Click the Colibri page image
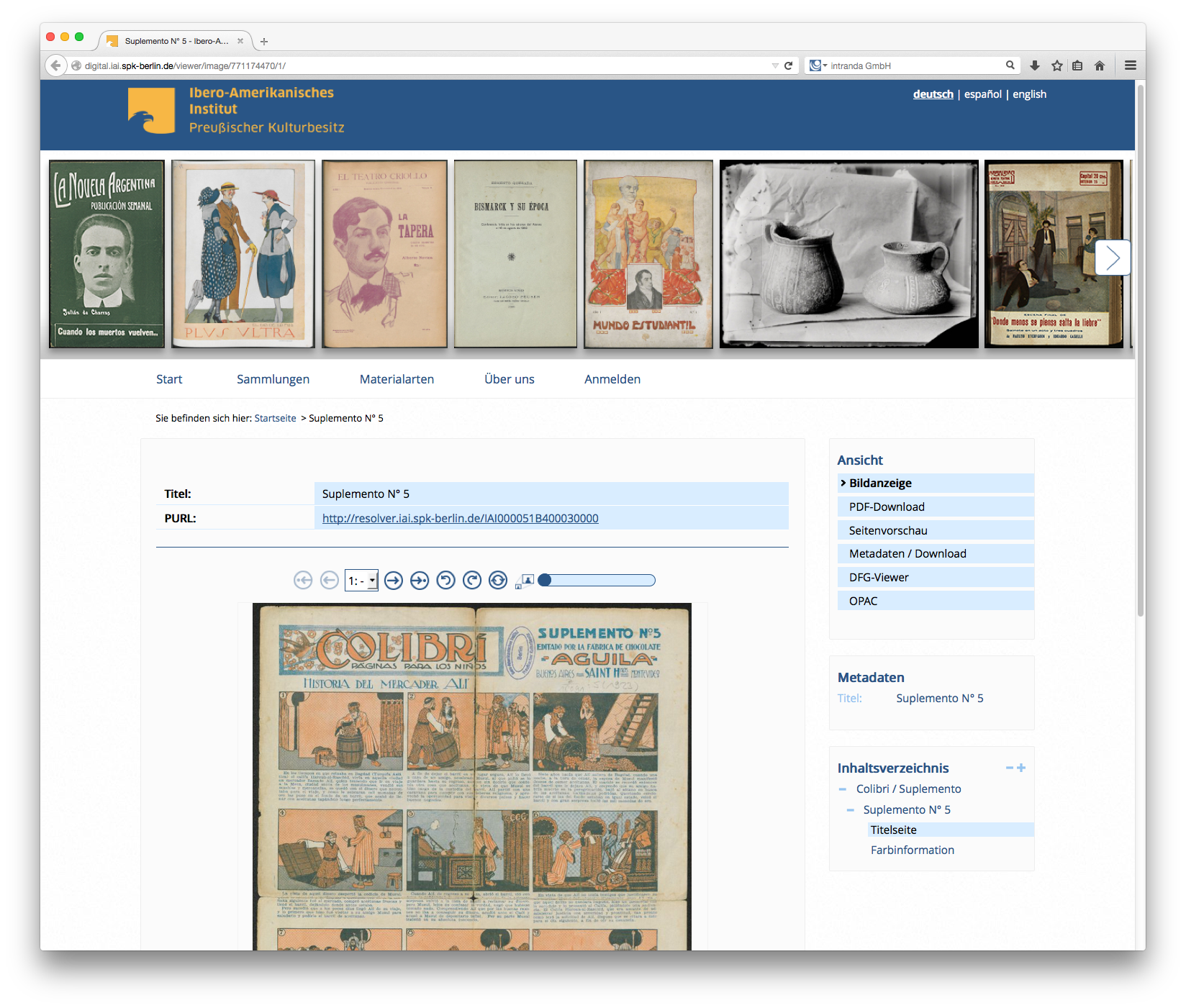1186x1008 pixels. pyautogui.click(x=472, y=776)
